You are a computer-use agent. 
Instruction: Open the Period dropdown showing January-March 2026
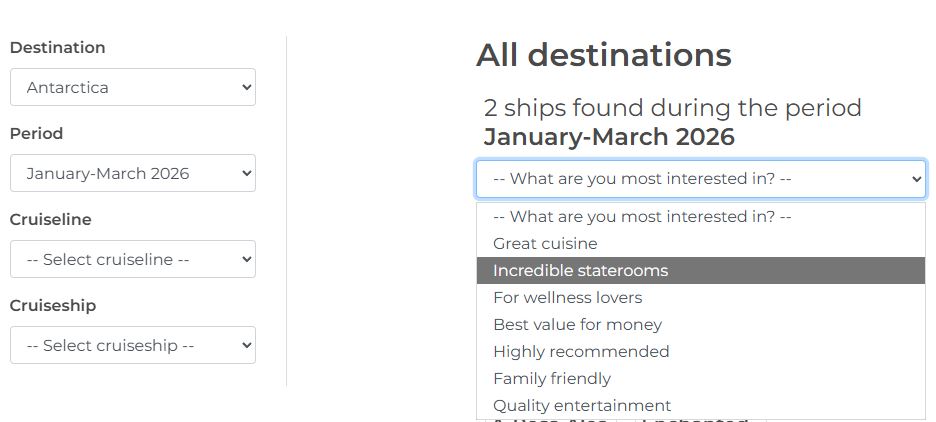pyautogui.click(x=132, y=173)
